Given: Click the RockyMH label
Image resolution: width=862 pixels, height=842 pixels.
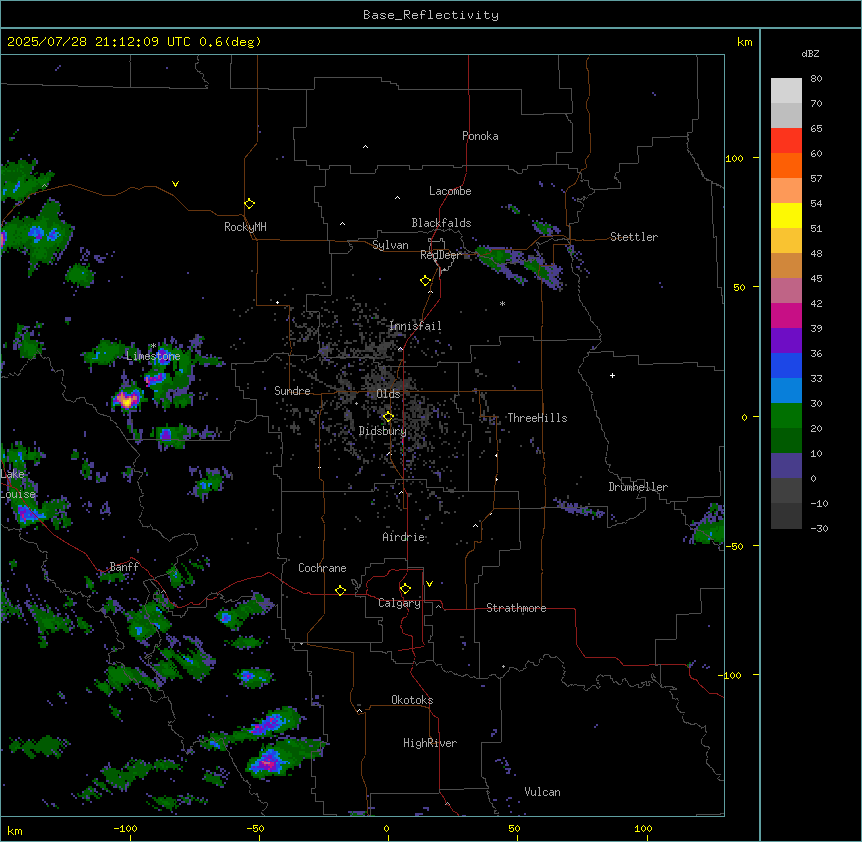Looking at the screenshot, I should click(x=245, y=227).
